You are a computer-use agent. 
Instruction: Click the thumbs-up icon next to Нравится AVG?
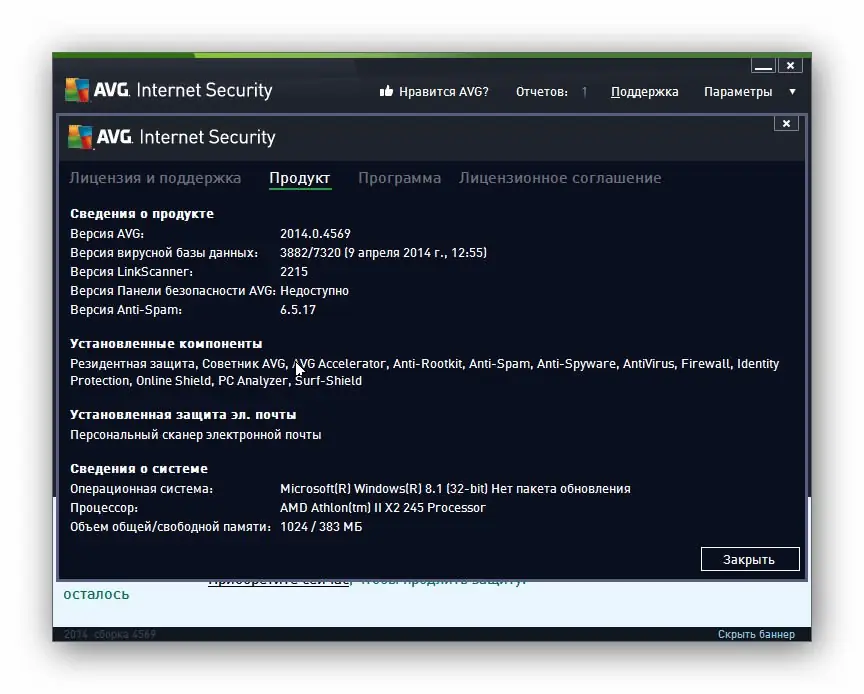coord(386,91)
